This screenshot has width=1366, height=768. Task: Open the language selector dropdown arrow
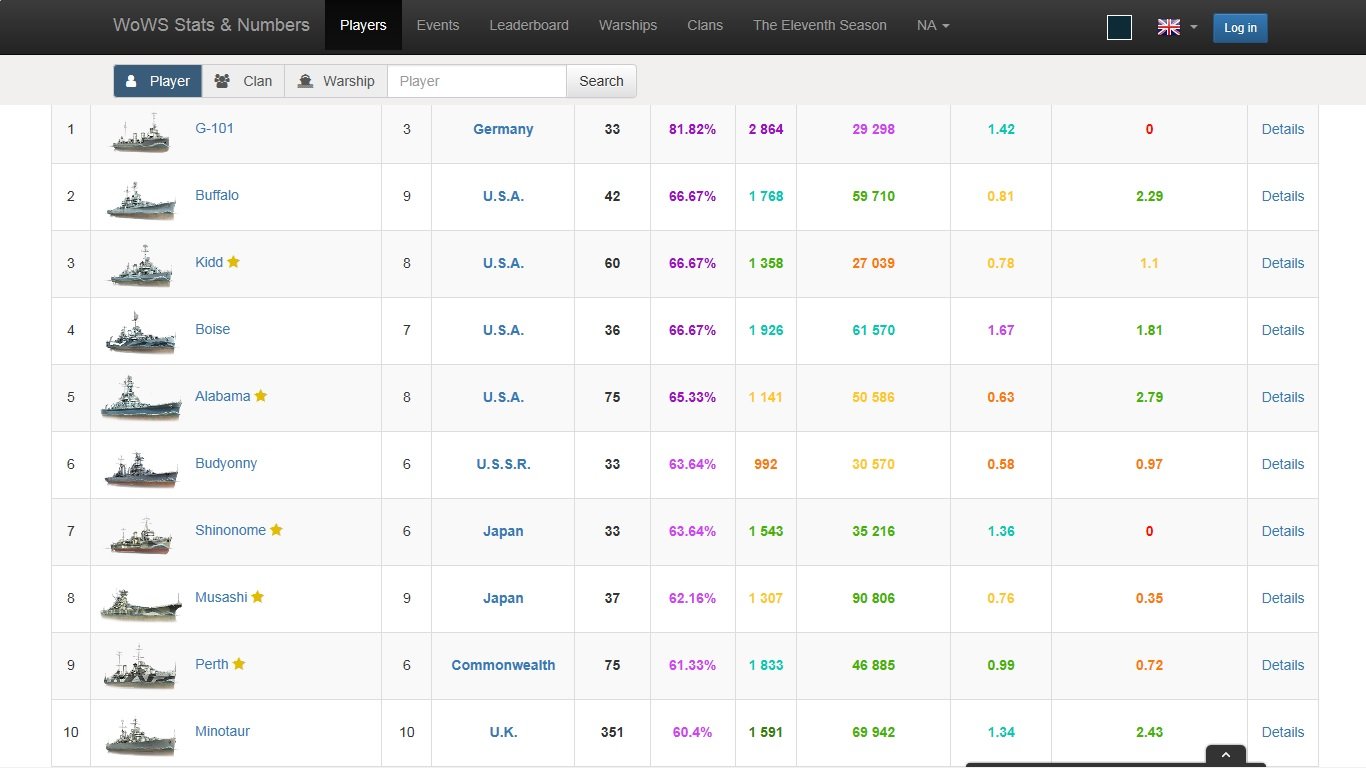1193,28
